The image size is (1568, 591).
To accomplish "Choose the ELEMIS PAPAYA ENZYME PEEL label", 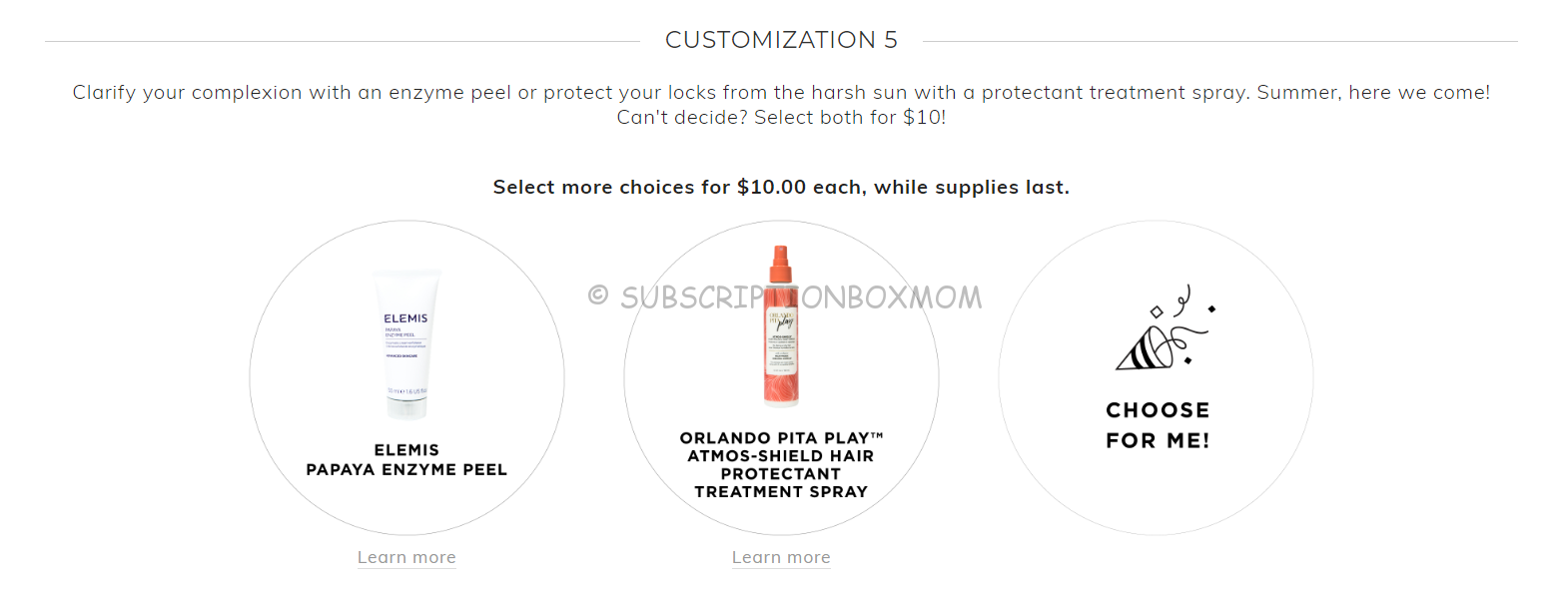I will click(406, 460).
